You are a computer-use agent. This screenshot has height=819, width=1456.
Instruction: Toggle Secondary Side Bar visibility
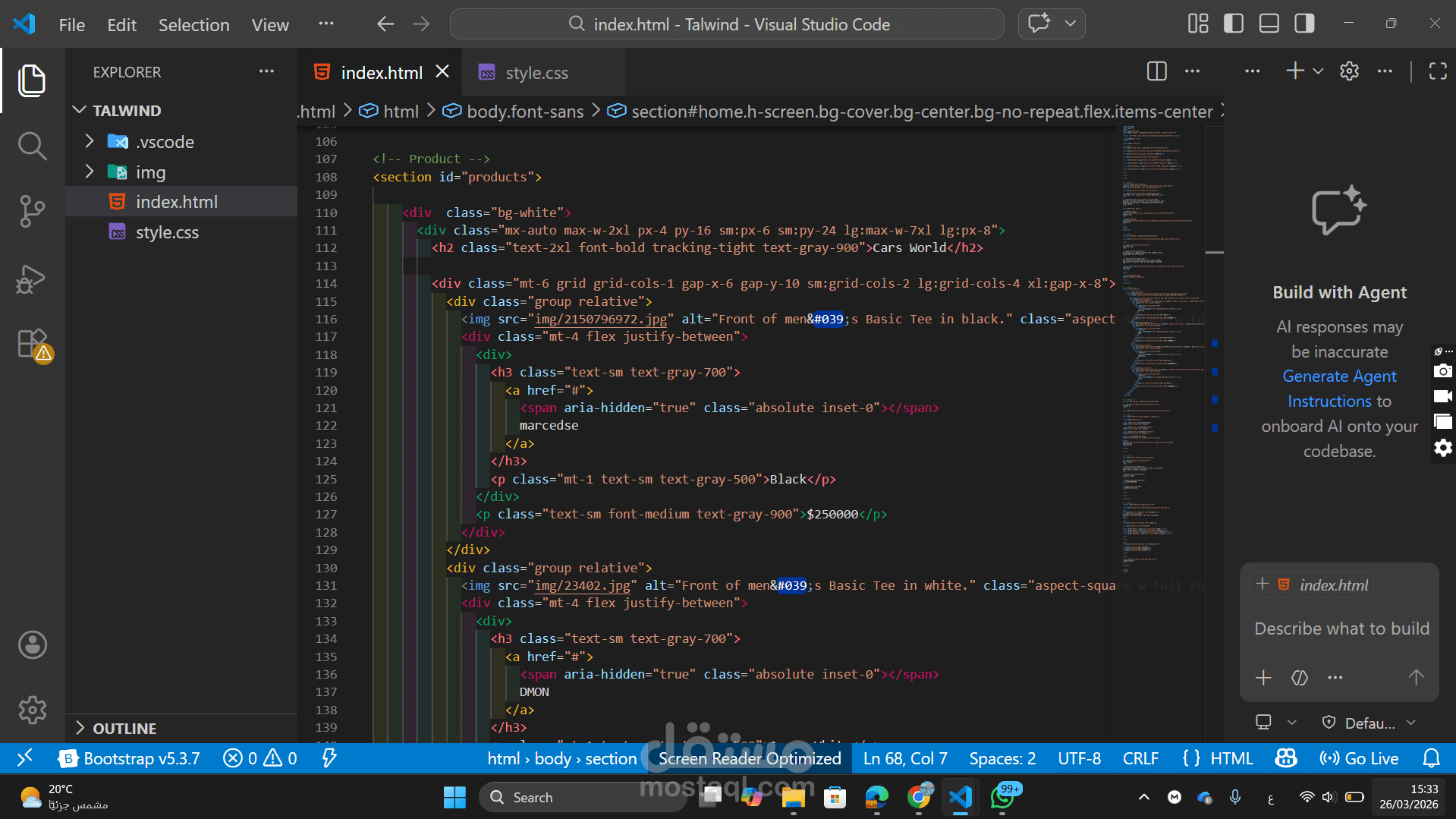click(x=1304, y=24)
